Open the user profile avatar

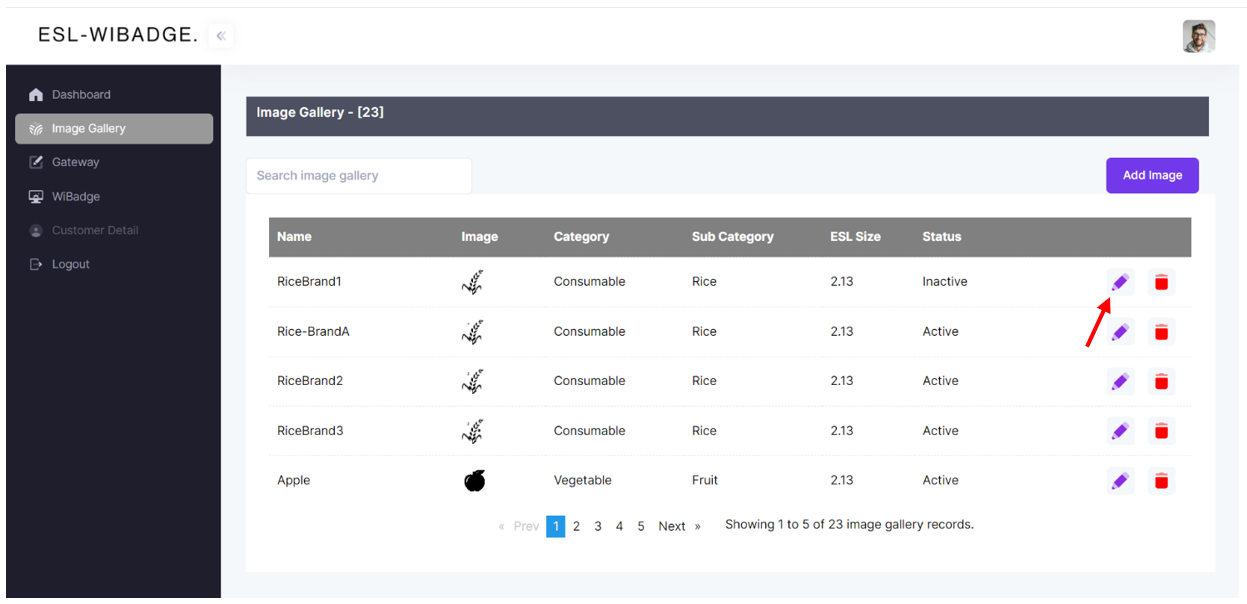point(1198,37)
